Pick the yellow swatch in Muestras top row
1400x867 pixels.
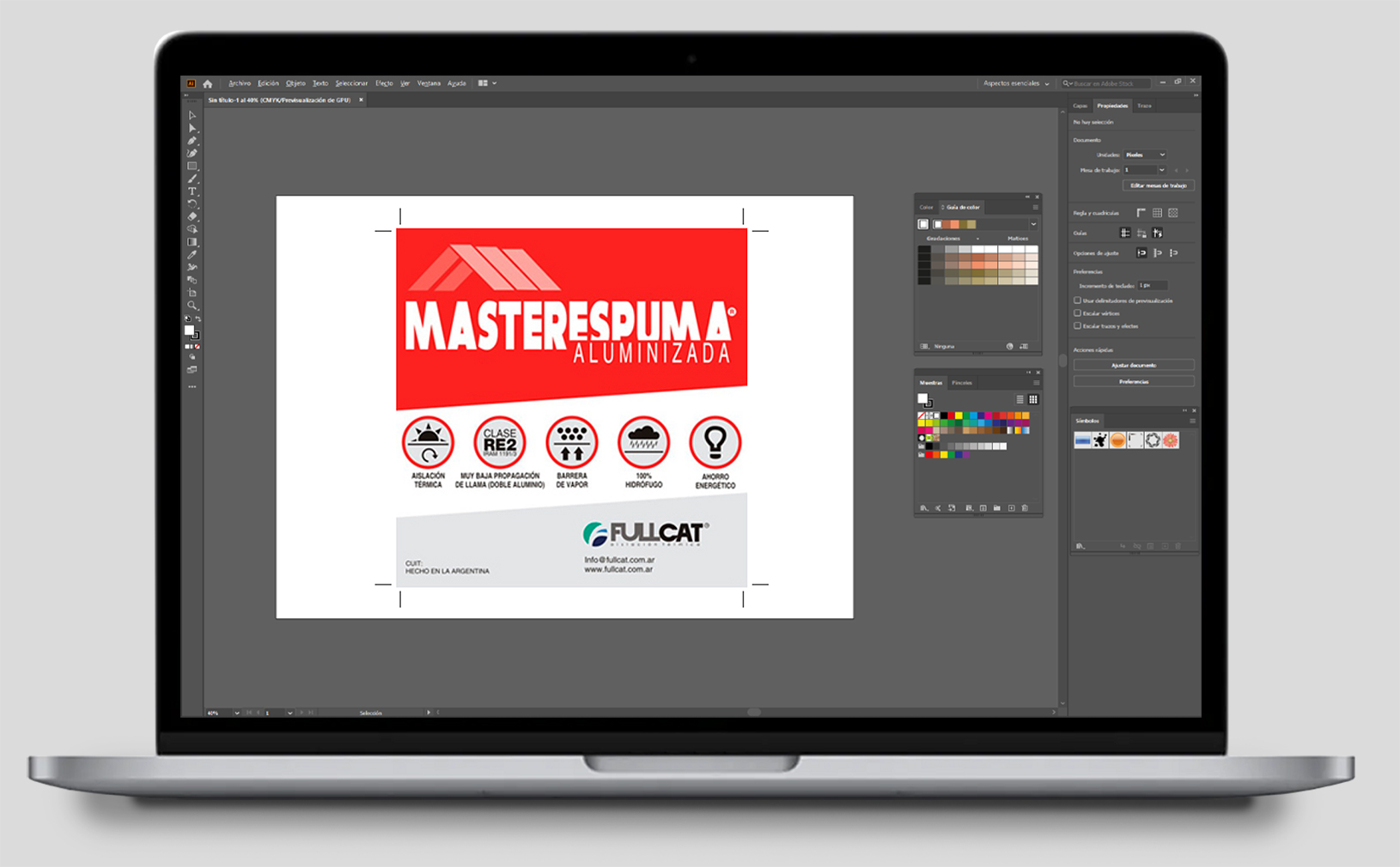coord(959,415)
